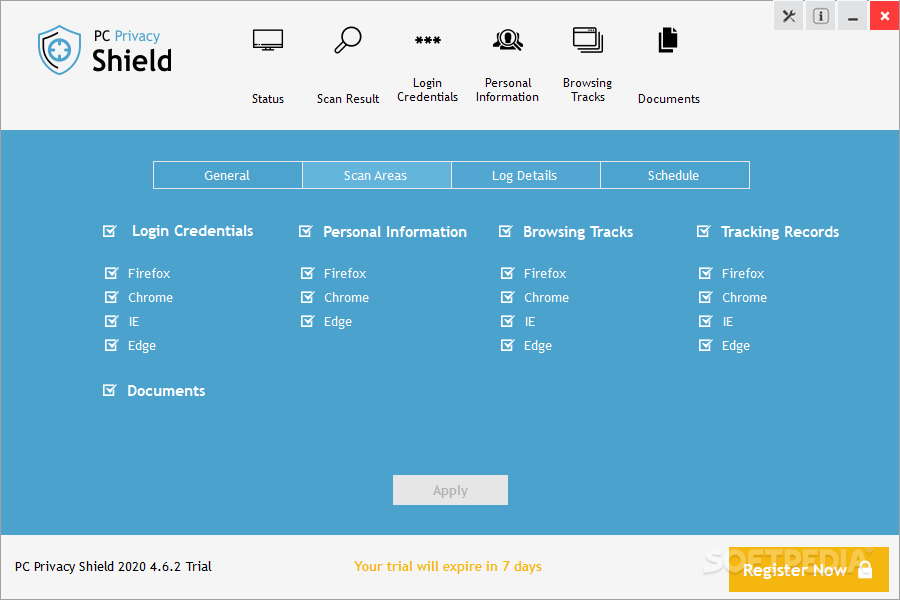Click the Apply button
The height and width of the screenshot is (600, 900).
tap(450, 490)
